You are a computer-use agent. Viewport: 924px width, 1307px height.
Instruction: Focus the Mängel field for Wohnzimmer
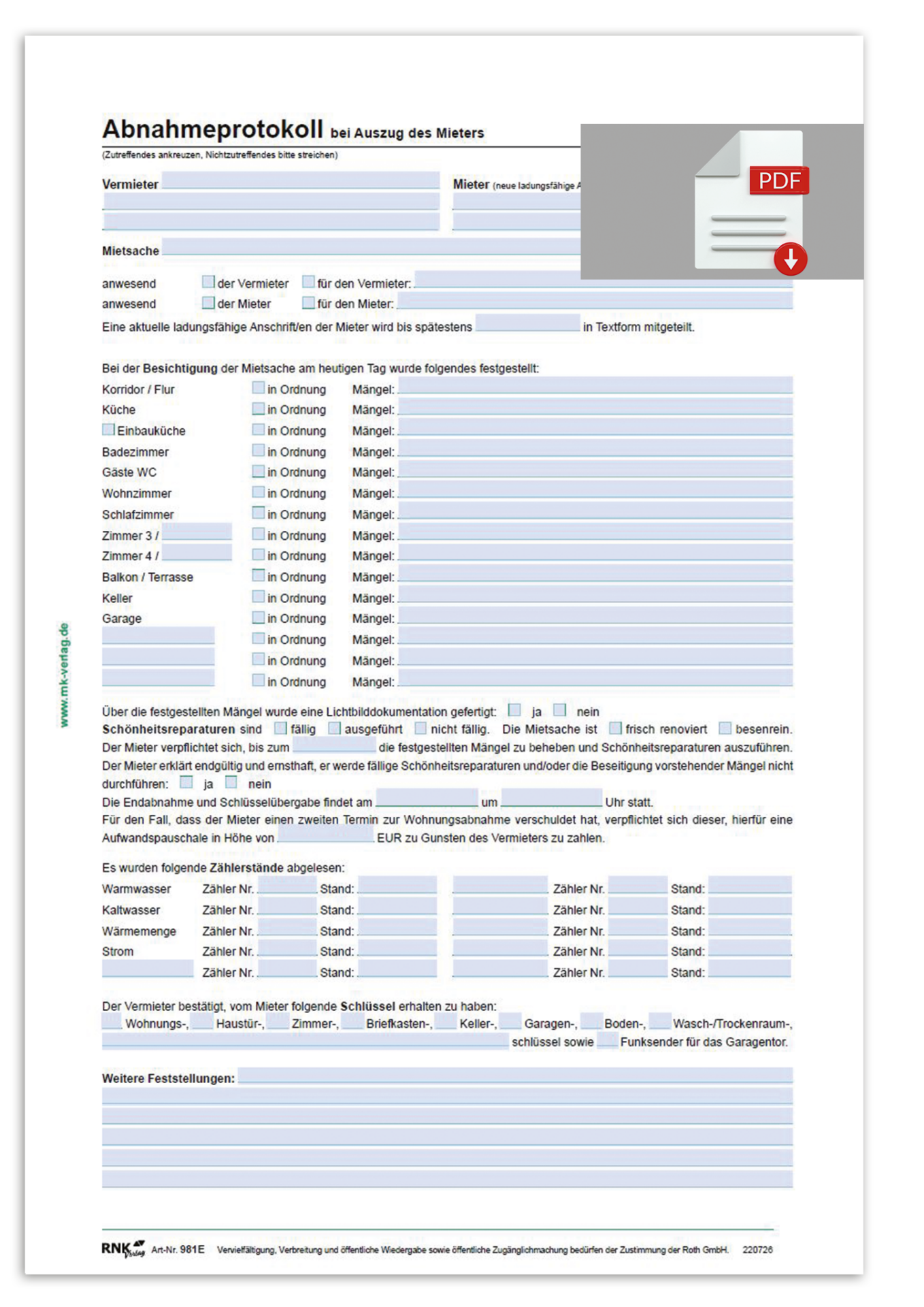click(595, 490)
